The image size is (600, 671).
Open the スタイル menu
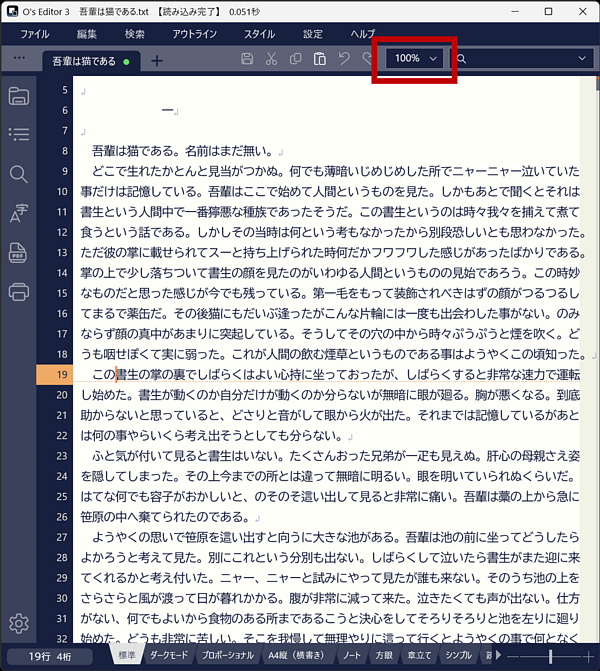coord(260,34)
